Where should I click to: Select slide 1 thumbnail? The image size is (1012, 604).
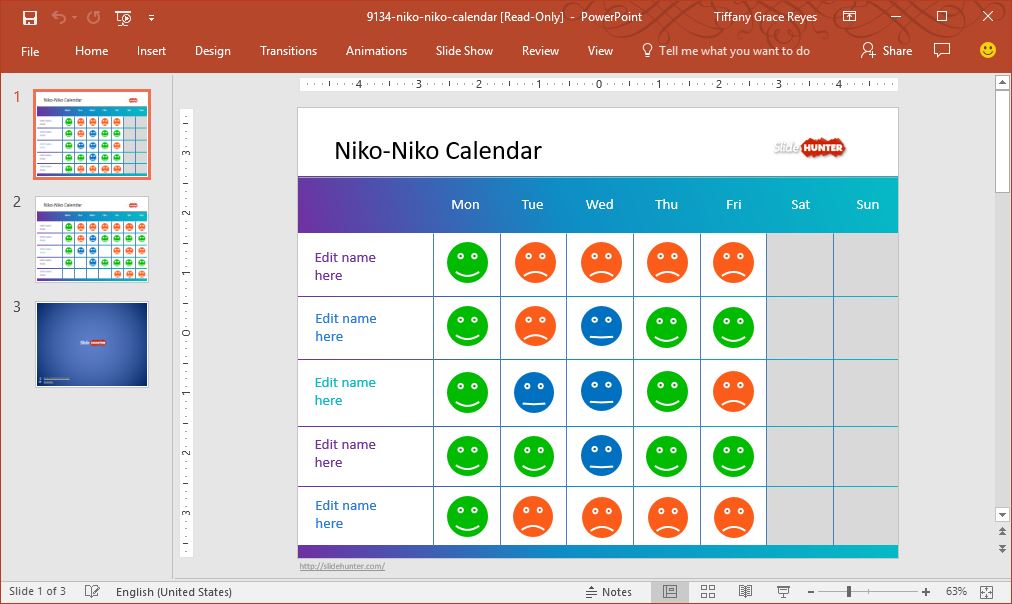[x=92, y=134]
